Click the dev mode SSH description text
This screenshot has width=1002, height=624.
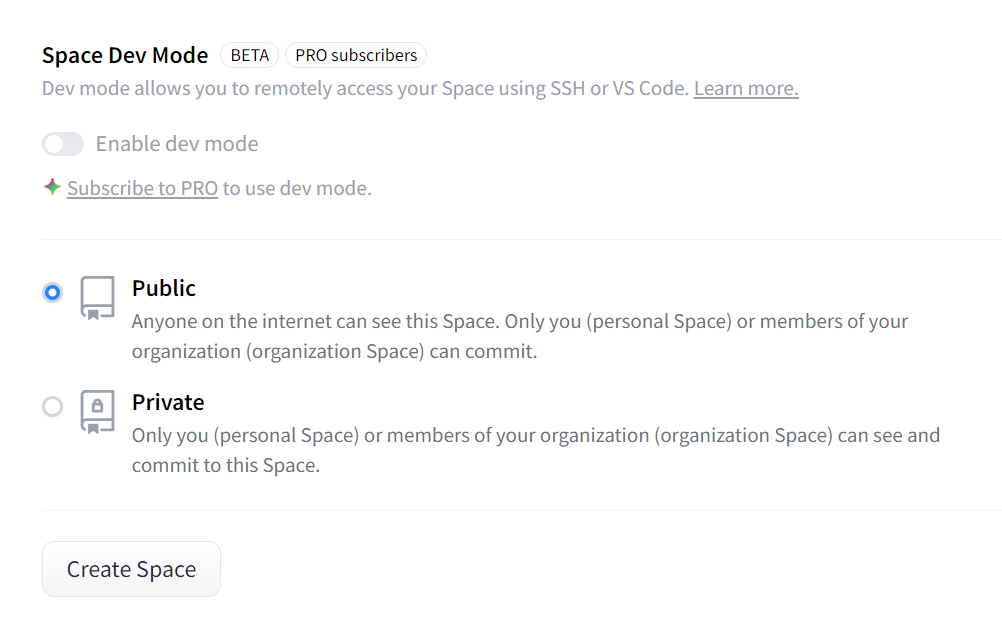pos(366,88)
